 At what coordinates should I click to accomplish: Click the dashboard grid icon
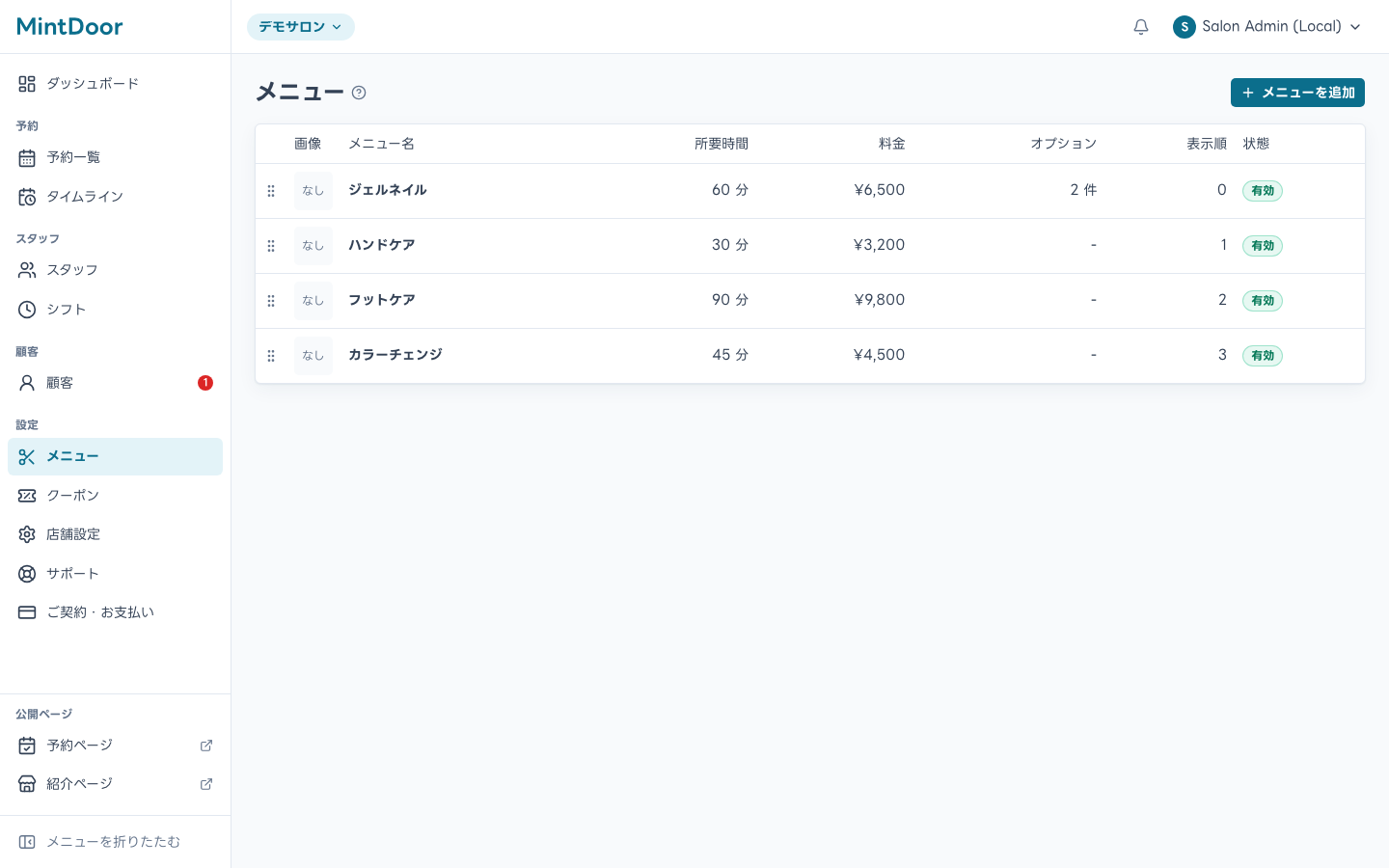(x=27, y=84)
